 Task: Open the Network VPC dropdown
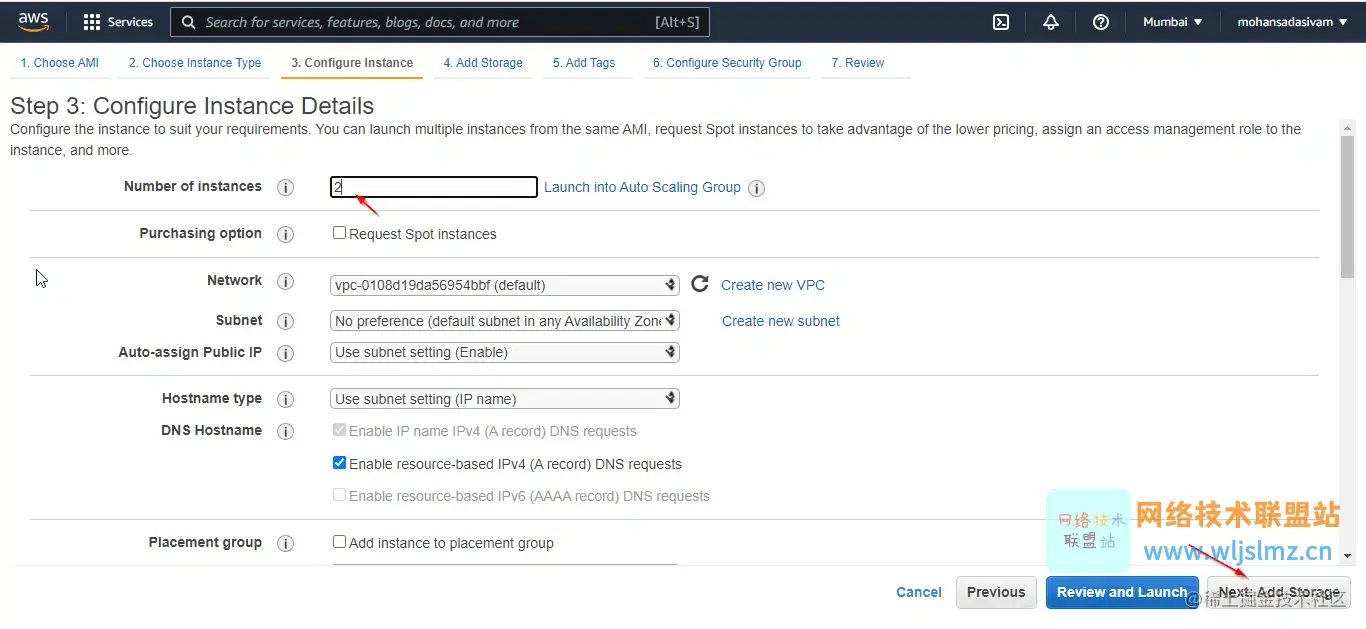(x=505, y=285)
